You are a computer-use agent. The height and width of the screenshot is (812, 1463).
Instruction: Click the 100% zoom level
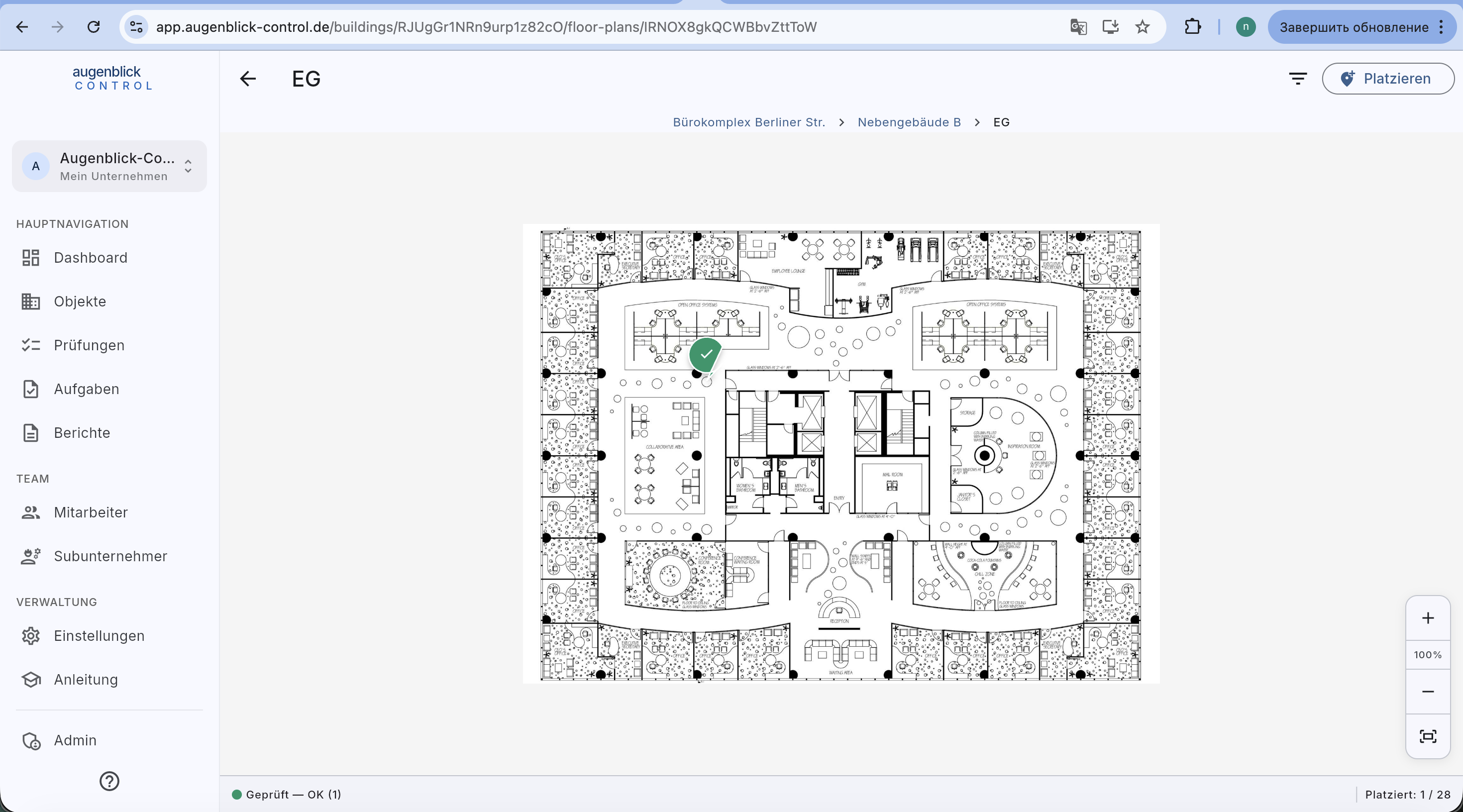coord(1427,655)
